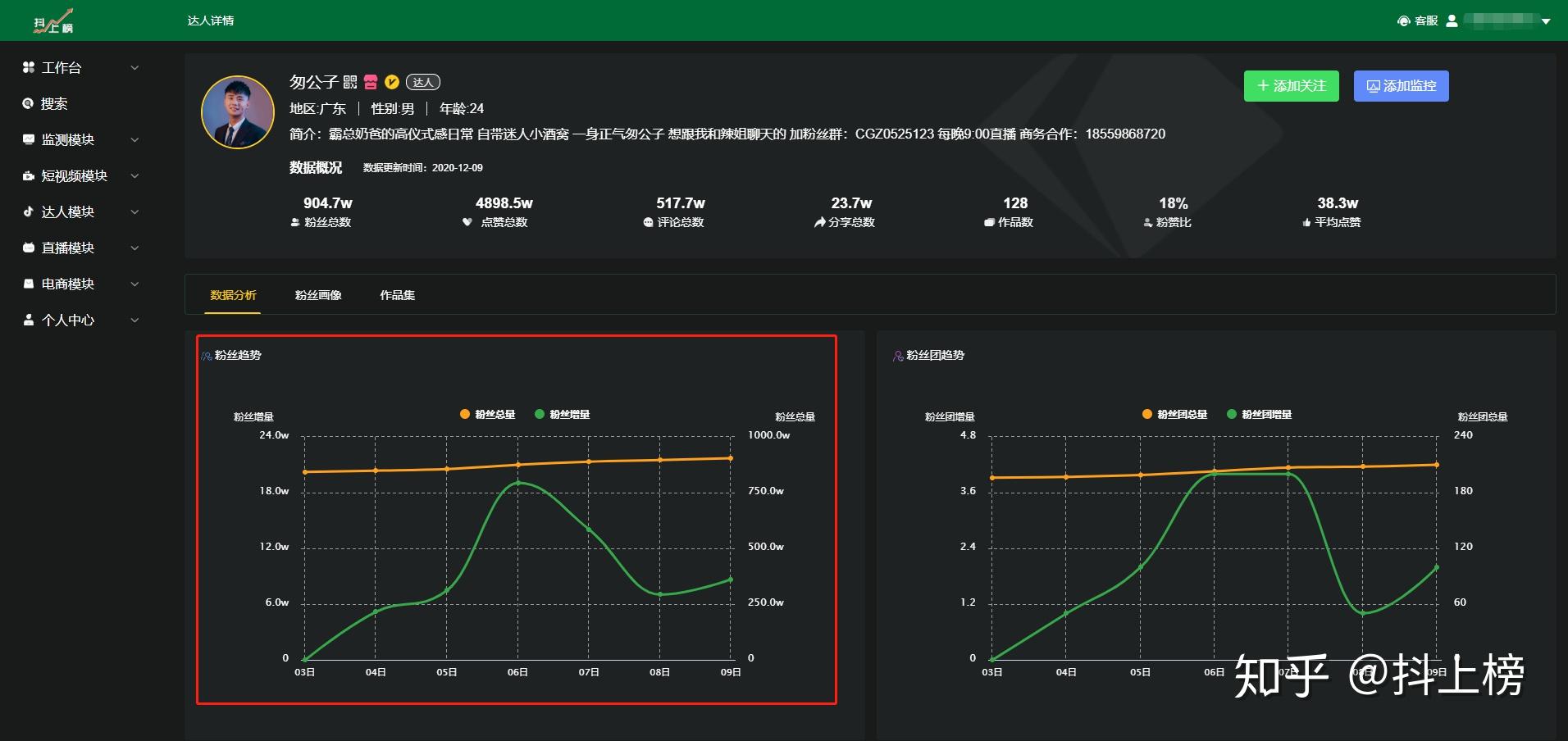
Task: Expand the 达人模块 sidebar section
Action: 80,211
